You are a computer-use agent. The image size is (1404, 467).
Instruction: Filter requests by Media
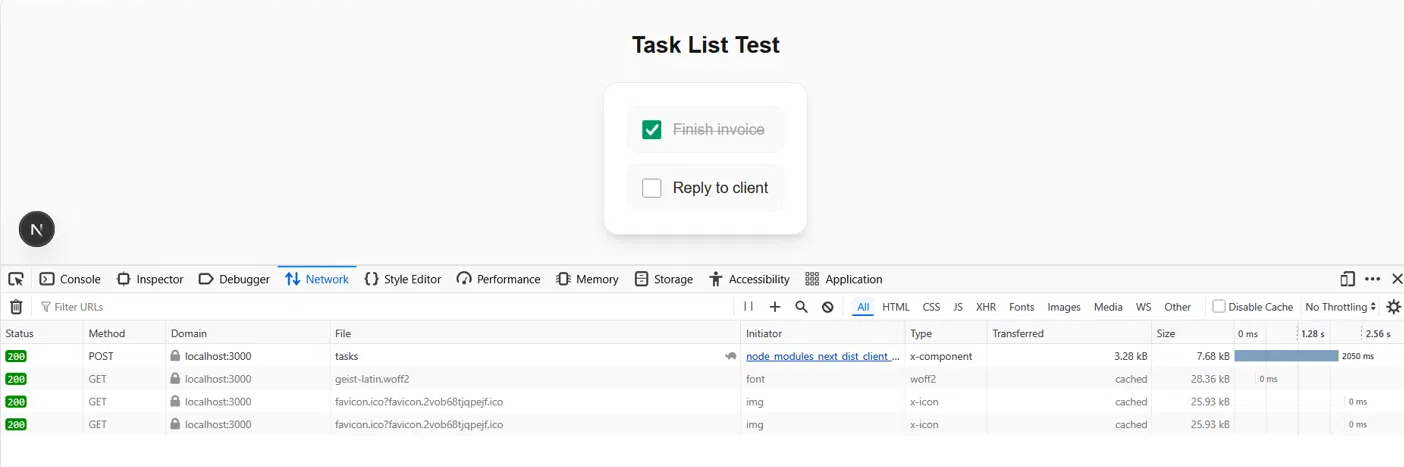pos(1108,307)
